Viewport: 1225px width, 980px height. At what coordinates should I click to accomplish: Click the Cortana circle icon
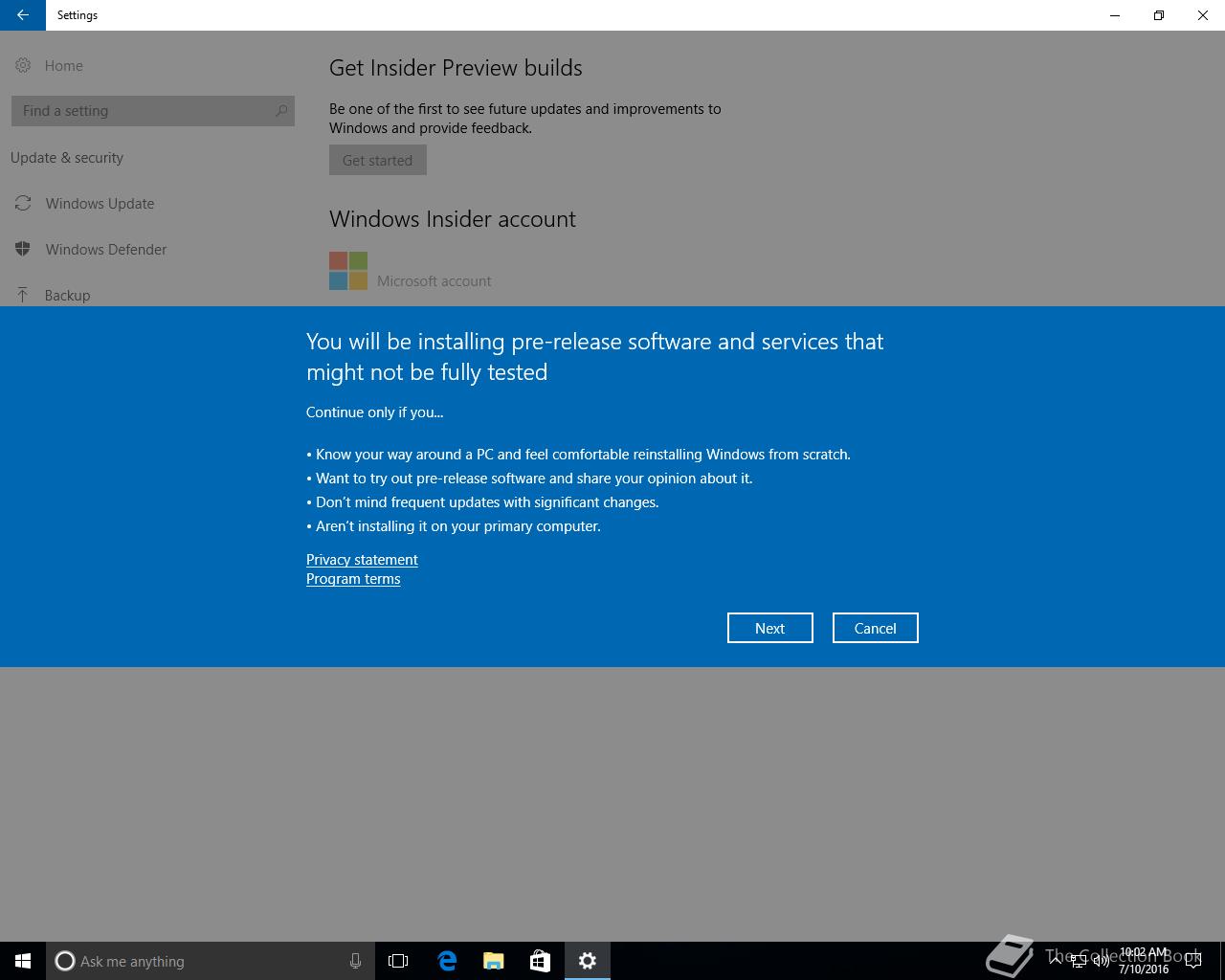(x=65, y=961)
